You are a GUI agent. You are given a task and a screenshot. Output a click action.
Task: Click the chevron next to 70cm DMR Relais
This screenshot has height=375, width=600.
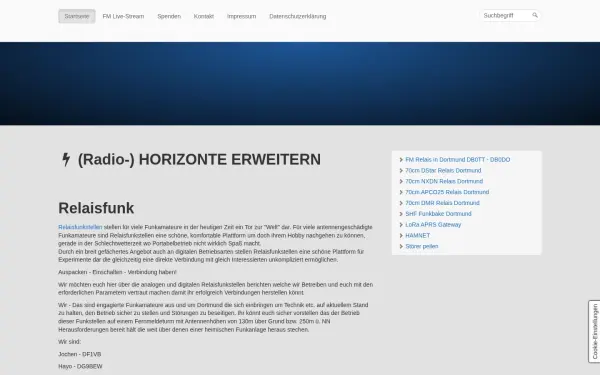tap(401, 203)
